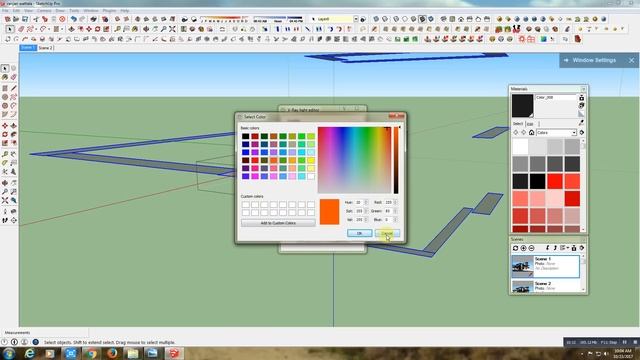Select the Zoom Extents tool in left toolbar
The height and width of the screenshot is (360, 640).
(5, 200)
